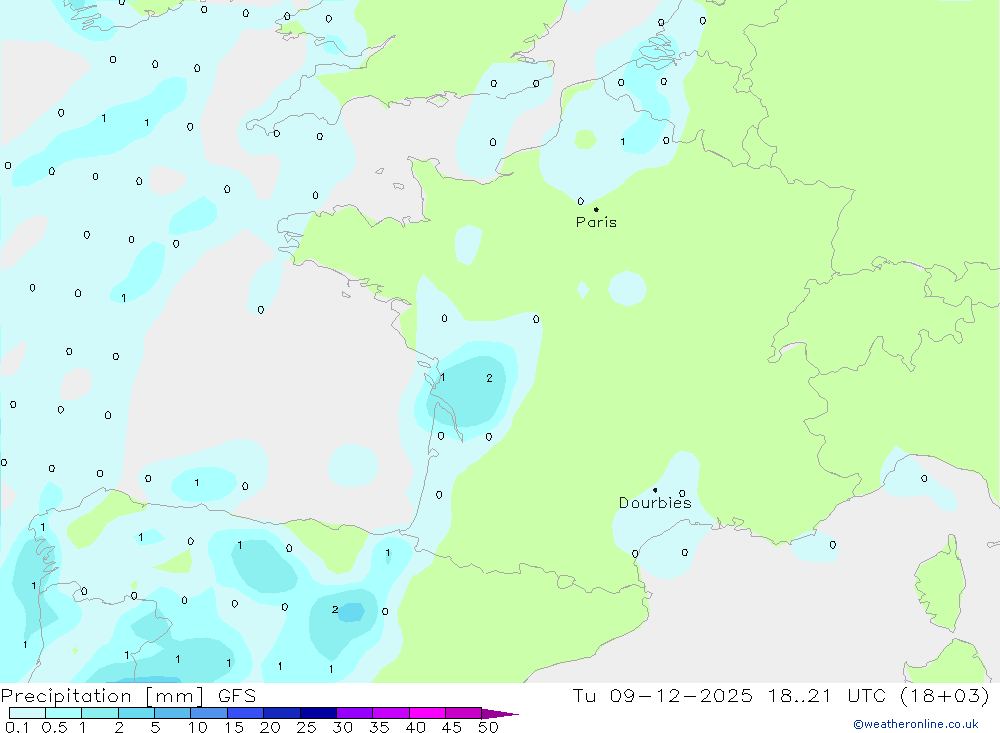Click the forecast date 09-12-2025 text
1000x733 pixels.
(680, 695)
